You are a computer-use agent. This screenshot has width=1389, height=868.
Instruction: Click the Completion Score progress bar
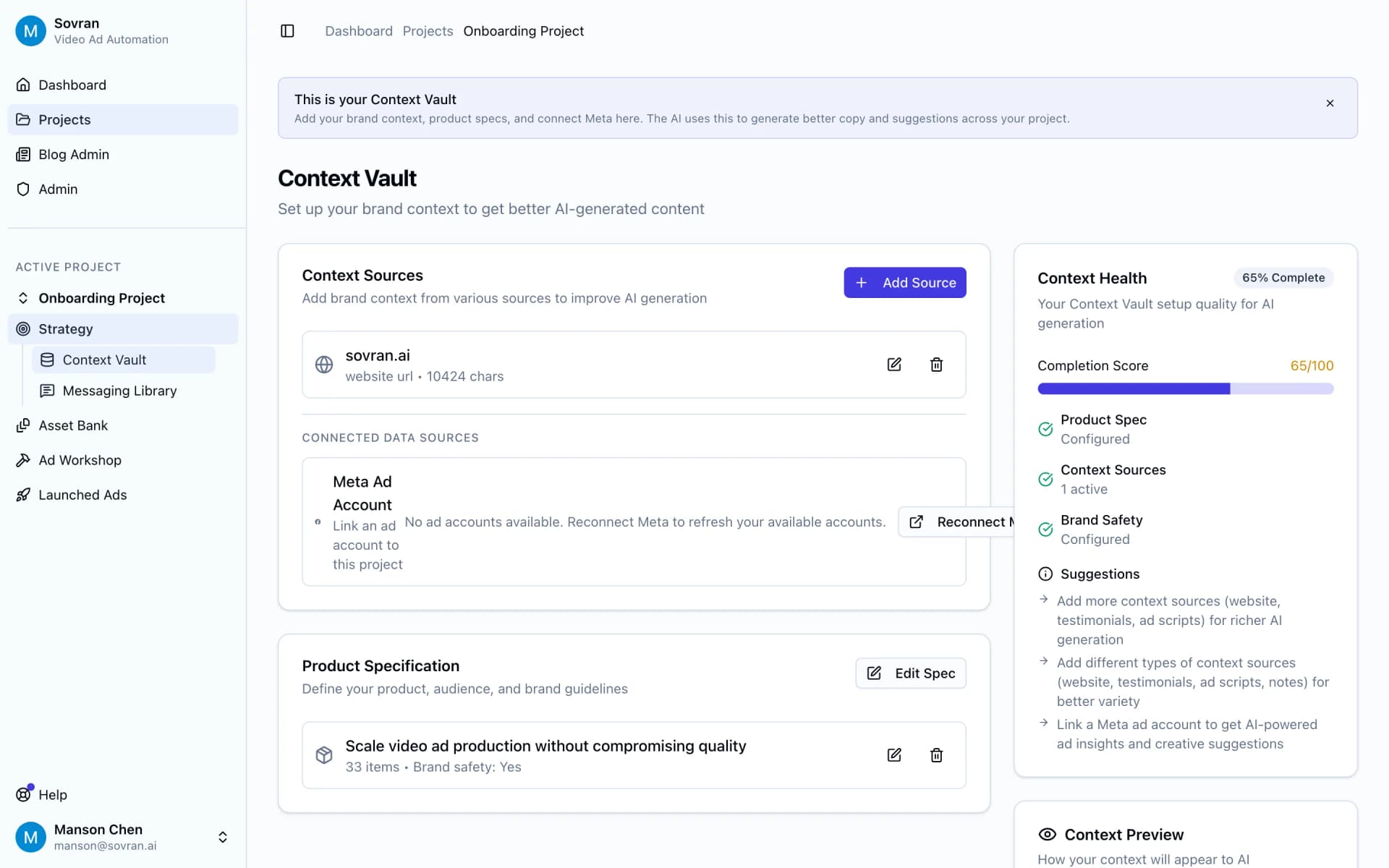pyautogui.click(x=1185, y=388)
